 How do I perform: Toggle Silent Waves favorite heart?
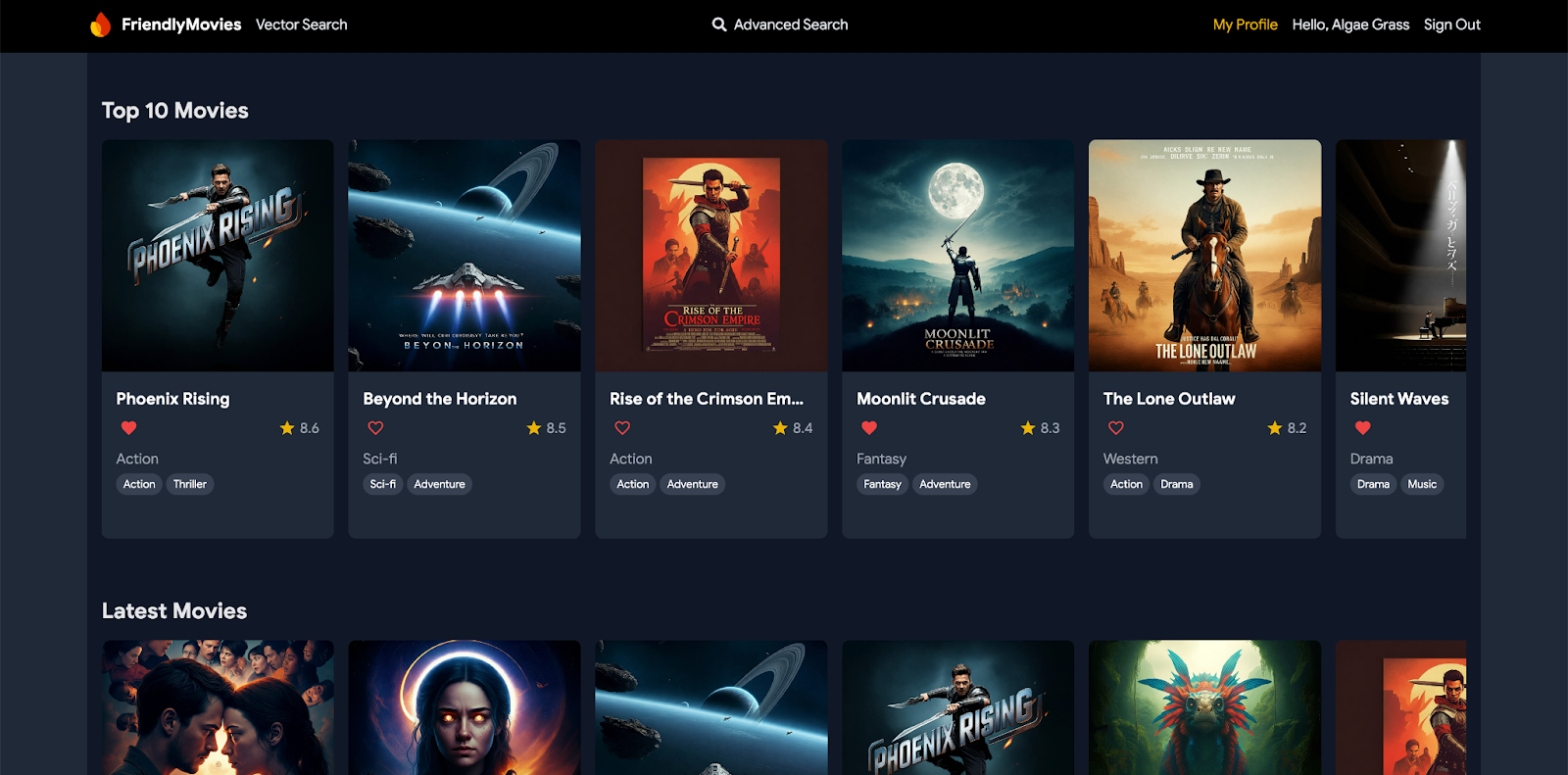(1362, 428)
